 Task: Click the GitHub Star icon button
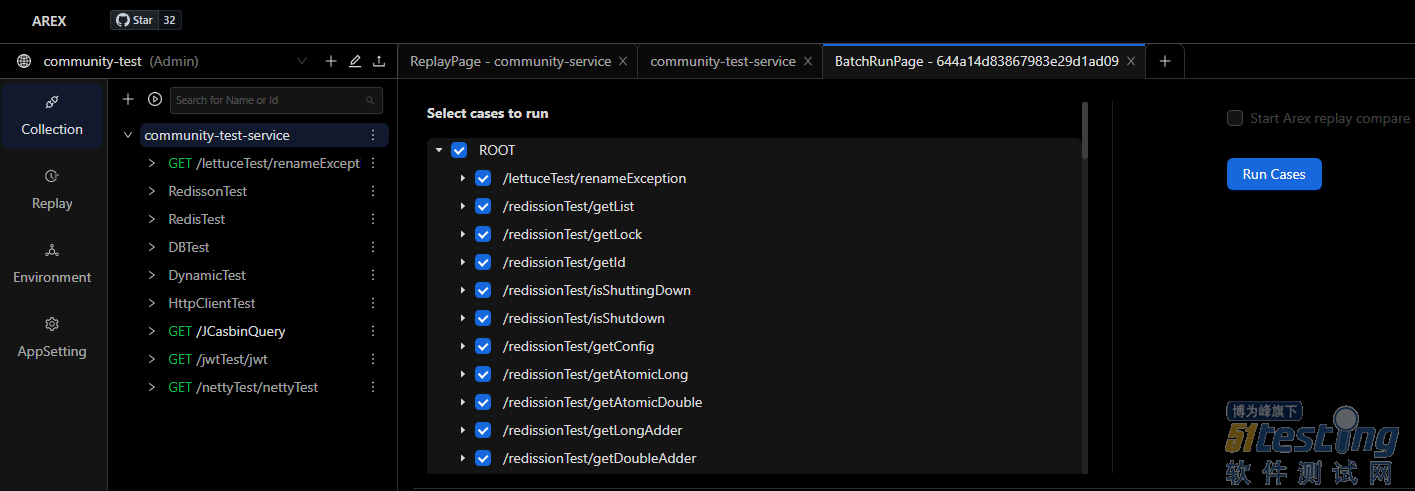pos(134,20)
